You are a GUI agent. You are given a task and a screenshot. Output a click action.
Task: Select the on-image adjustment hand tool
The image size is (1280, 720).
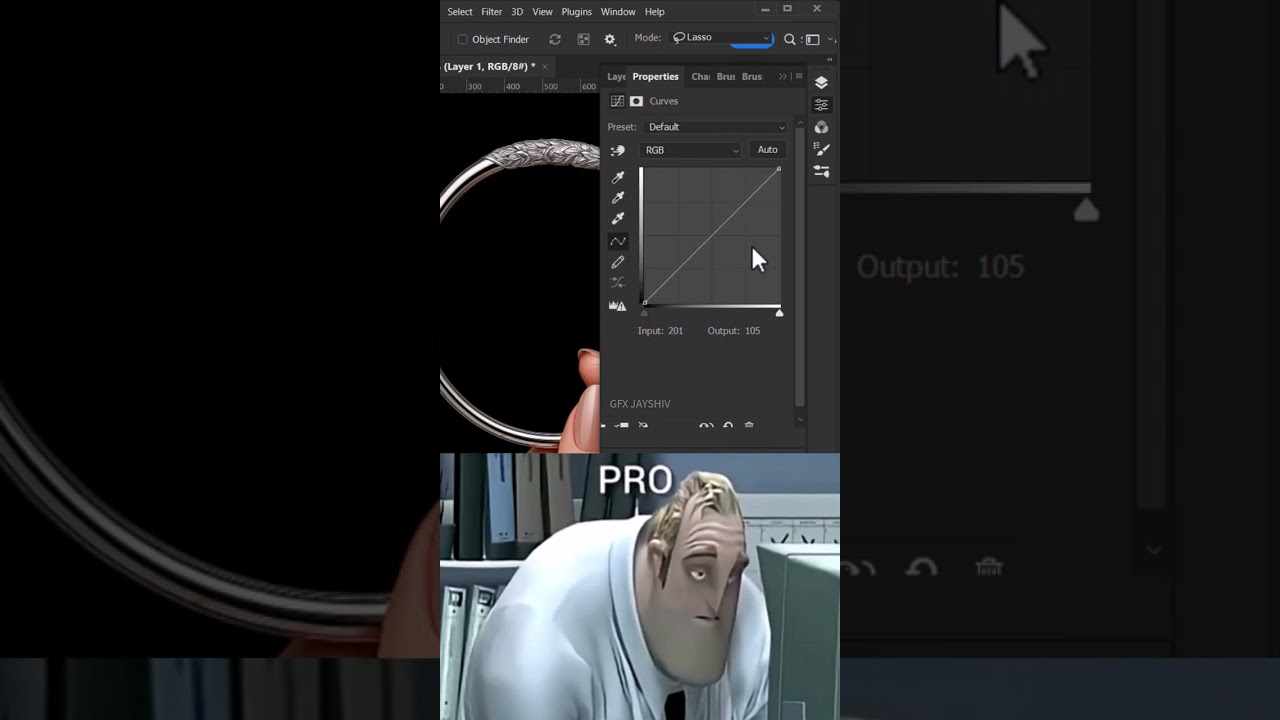[x=618, y=151]
